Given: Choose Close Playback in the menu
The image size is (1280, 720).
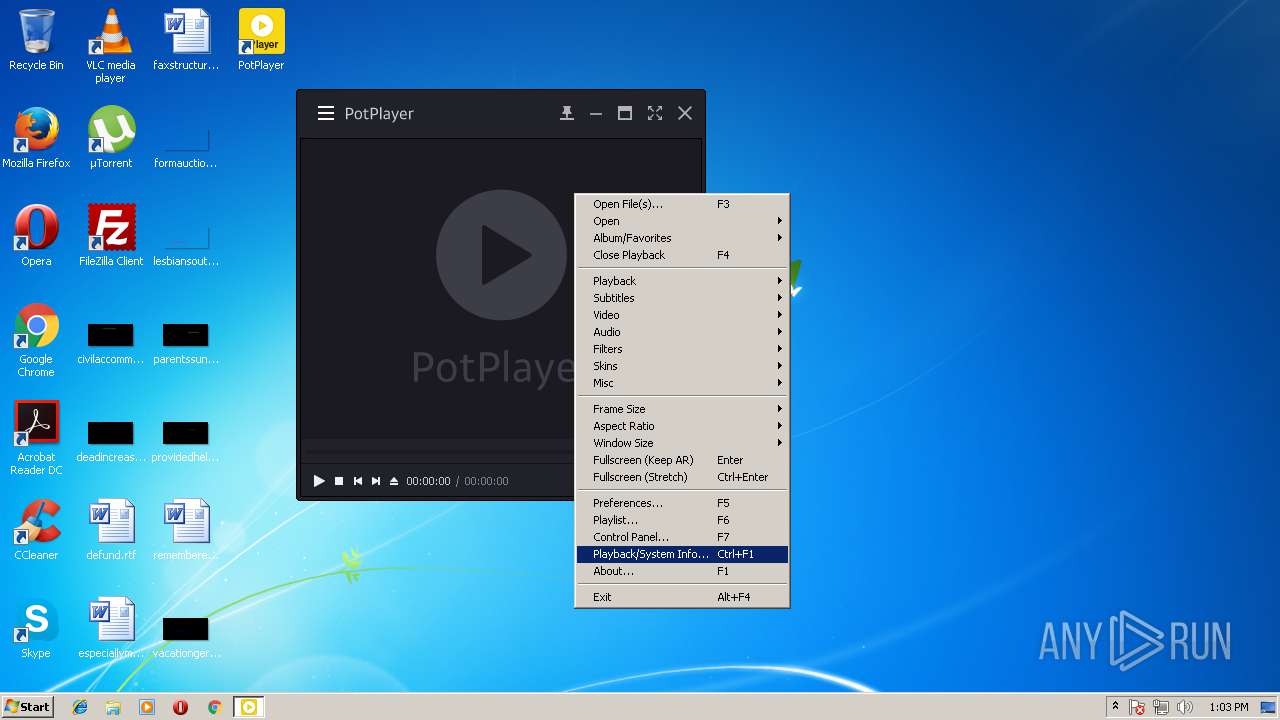Looking at the screenshot, I should coord(683,255).
